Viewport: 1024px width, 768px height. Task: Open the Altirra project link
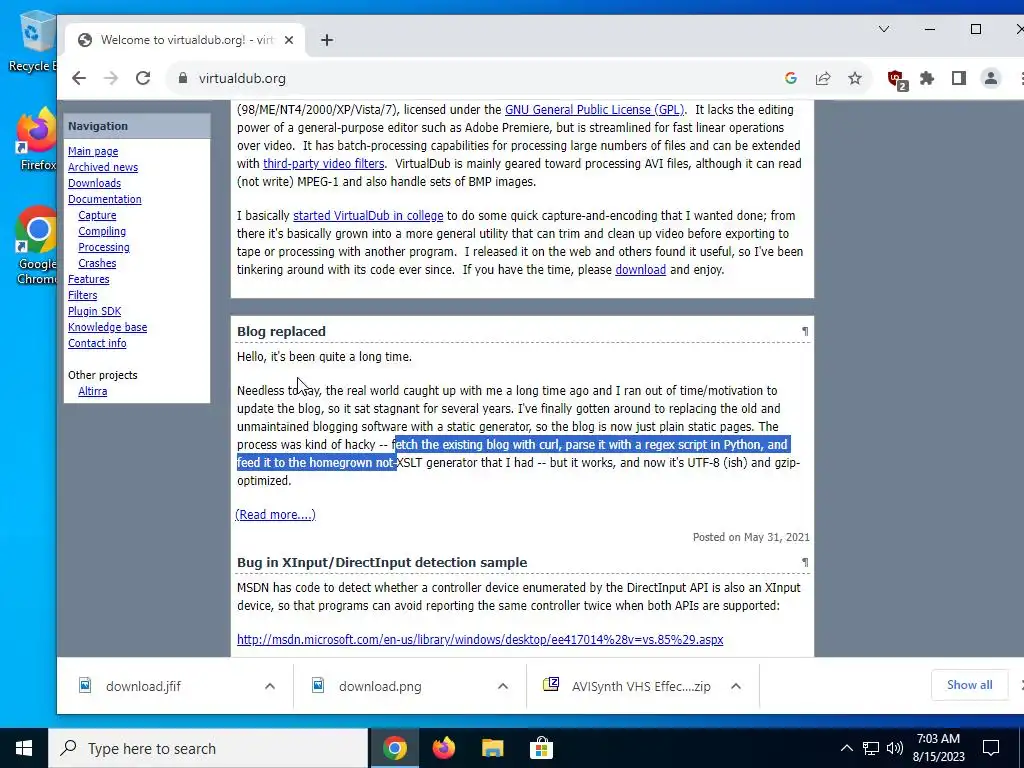[x=92, y=391]
